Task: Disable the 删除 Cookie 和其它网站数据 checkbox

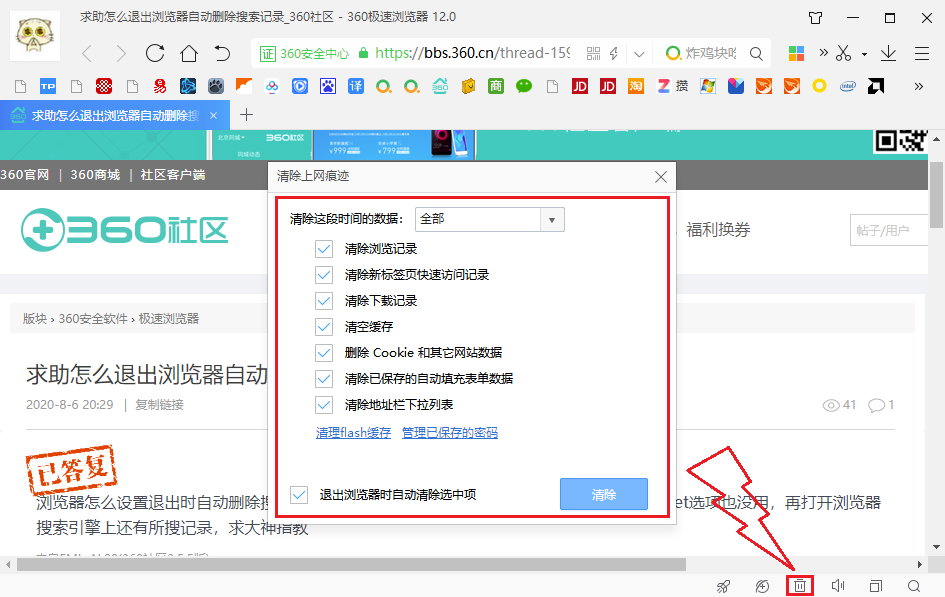Action: click(x=324, y=352)
